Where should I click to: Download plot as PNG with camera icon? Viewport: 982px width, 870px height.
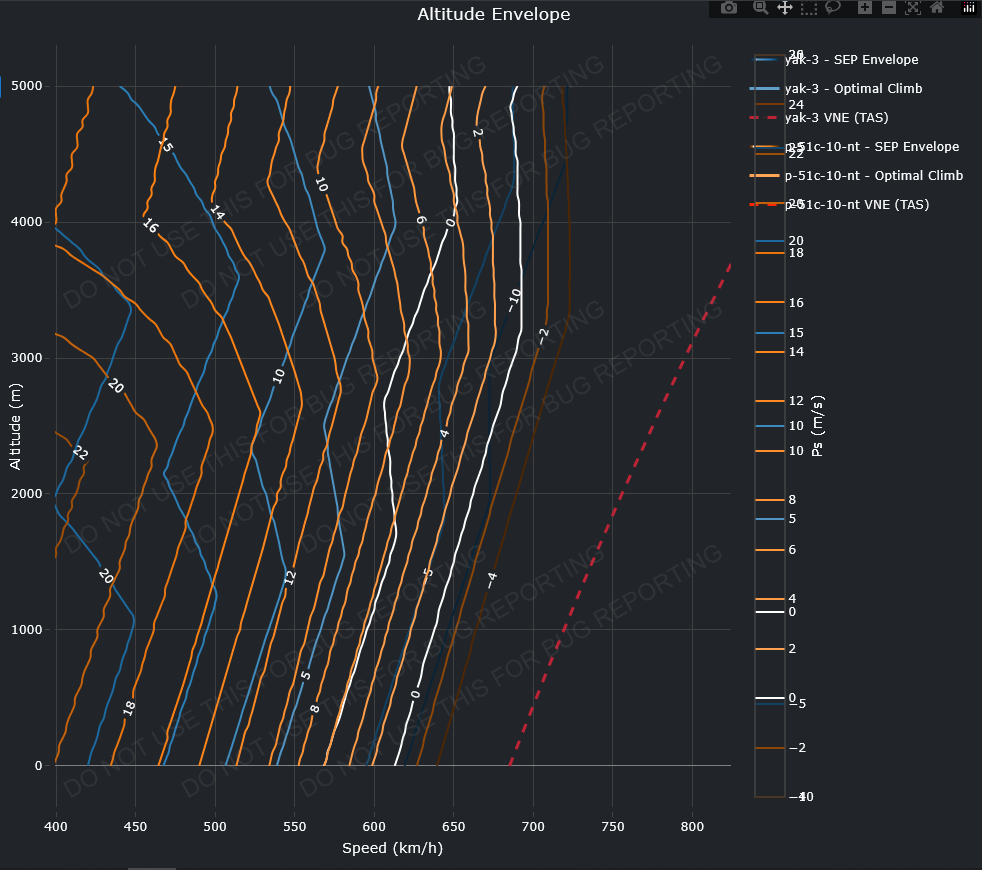point(729,8)
